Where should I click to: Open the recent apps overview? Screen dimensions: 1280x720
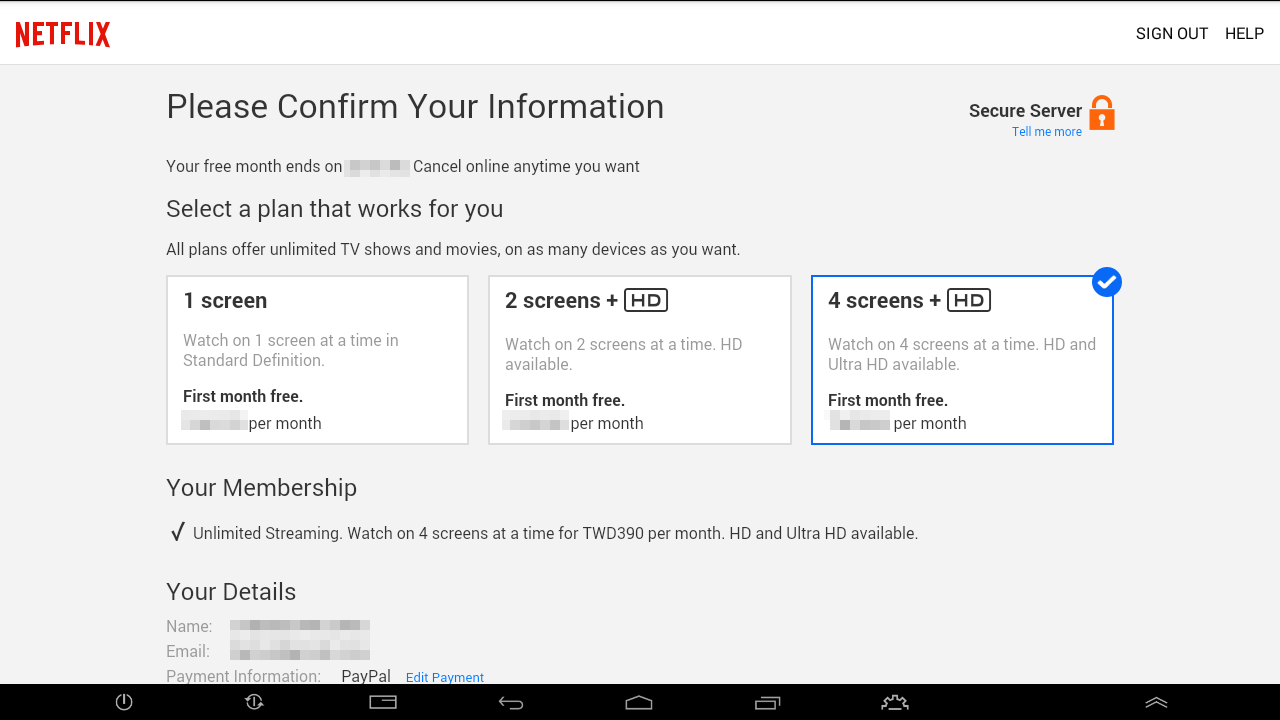[767, 703]
